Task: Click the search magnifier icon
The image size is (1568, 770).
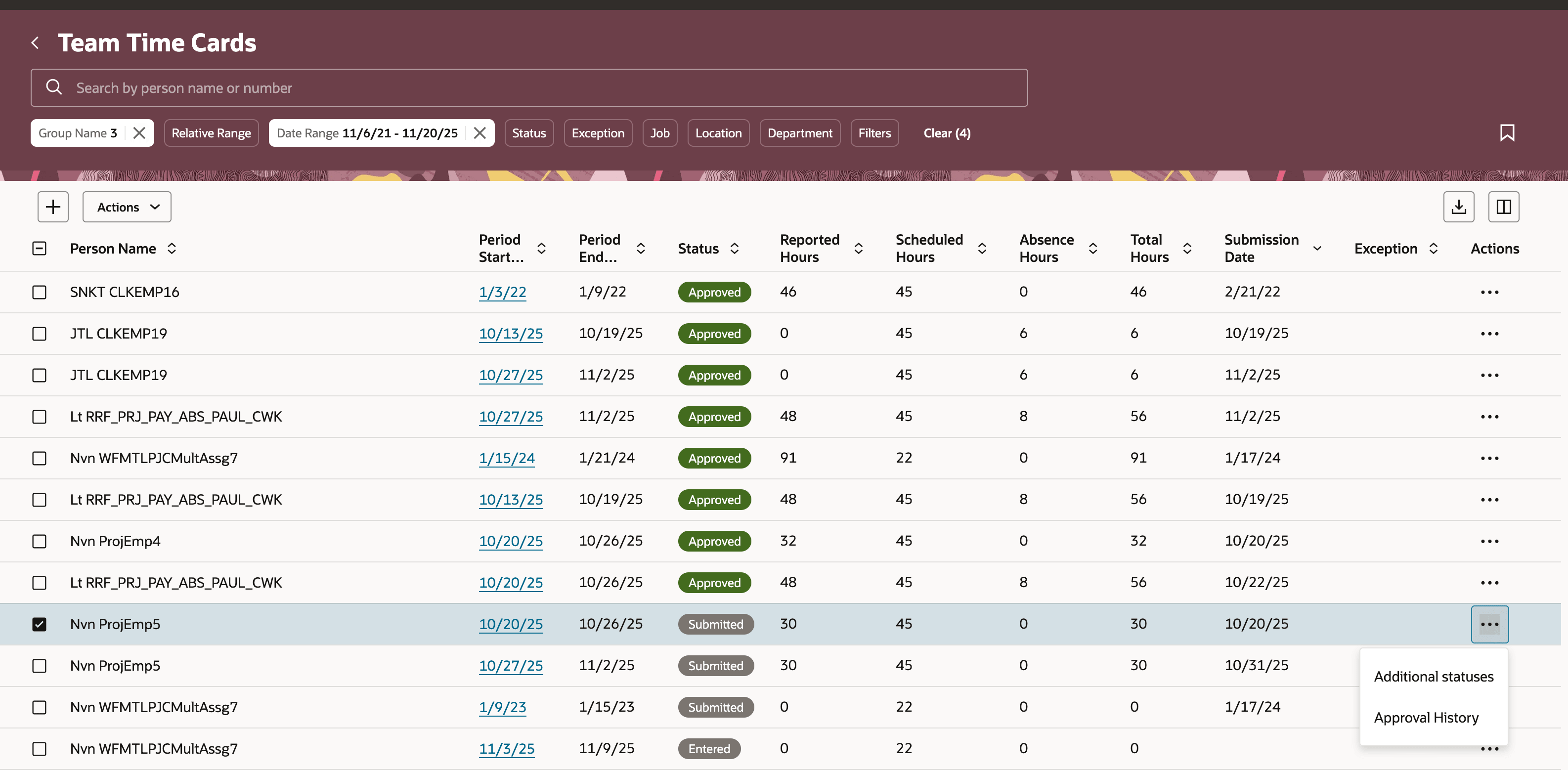Action: pos(53,87)
